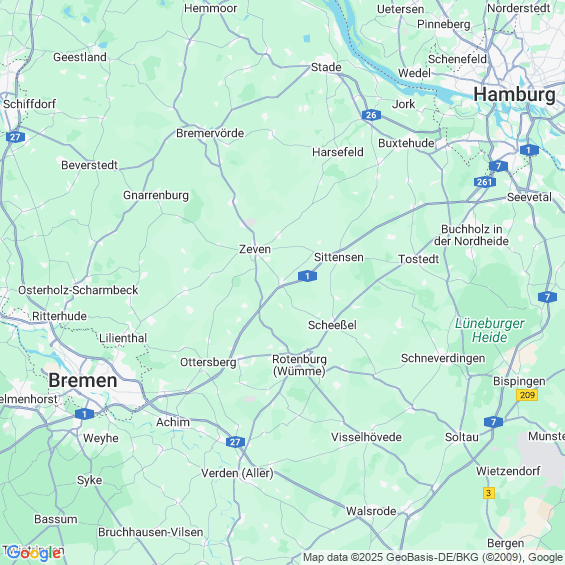Click the A1 shield south of Bremen
565x565 pixels.
pos(84,414)
